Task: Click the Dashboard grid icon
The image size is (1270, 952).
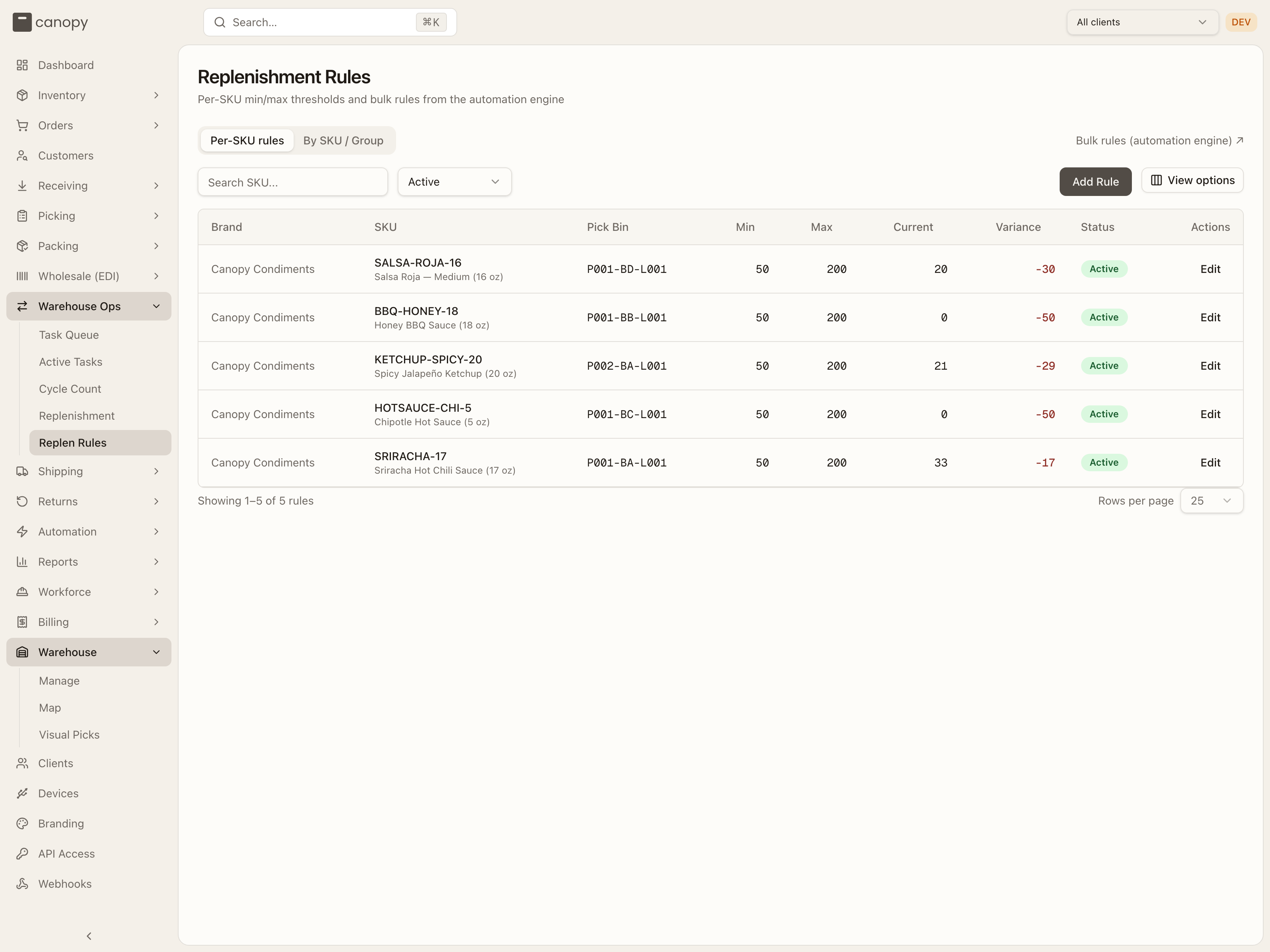Action: click(22, 65)
